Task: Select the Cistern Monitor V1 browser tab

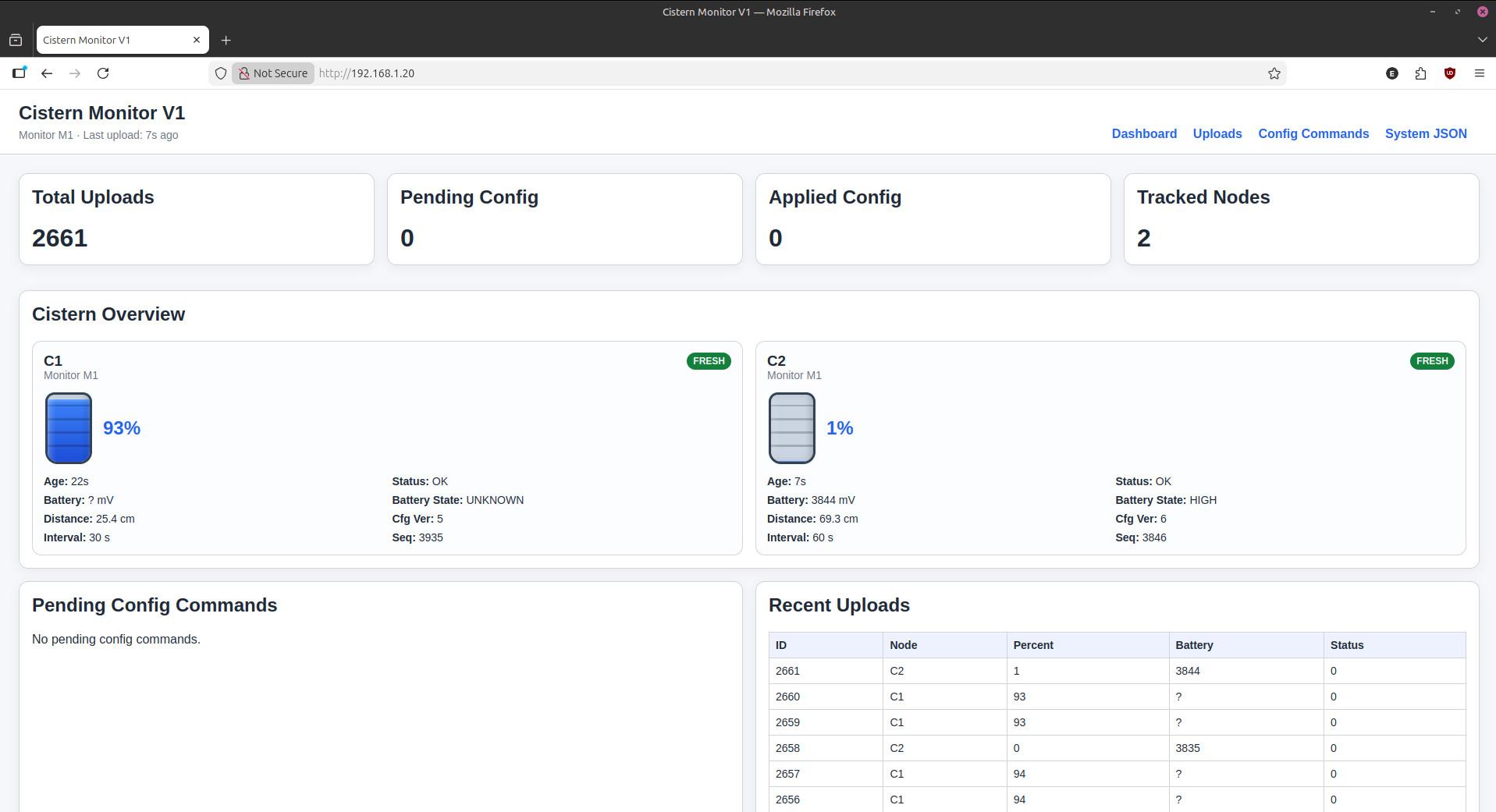Action: pos(109,40)
